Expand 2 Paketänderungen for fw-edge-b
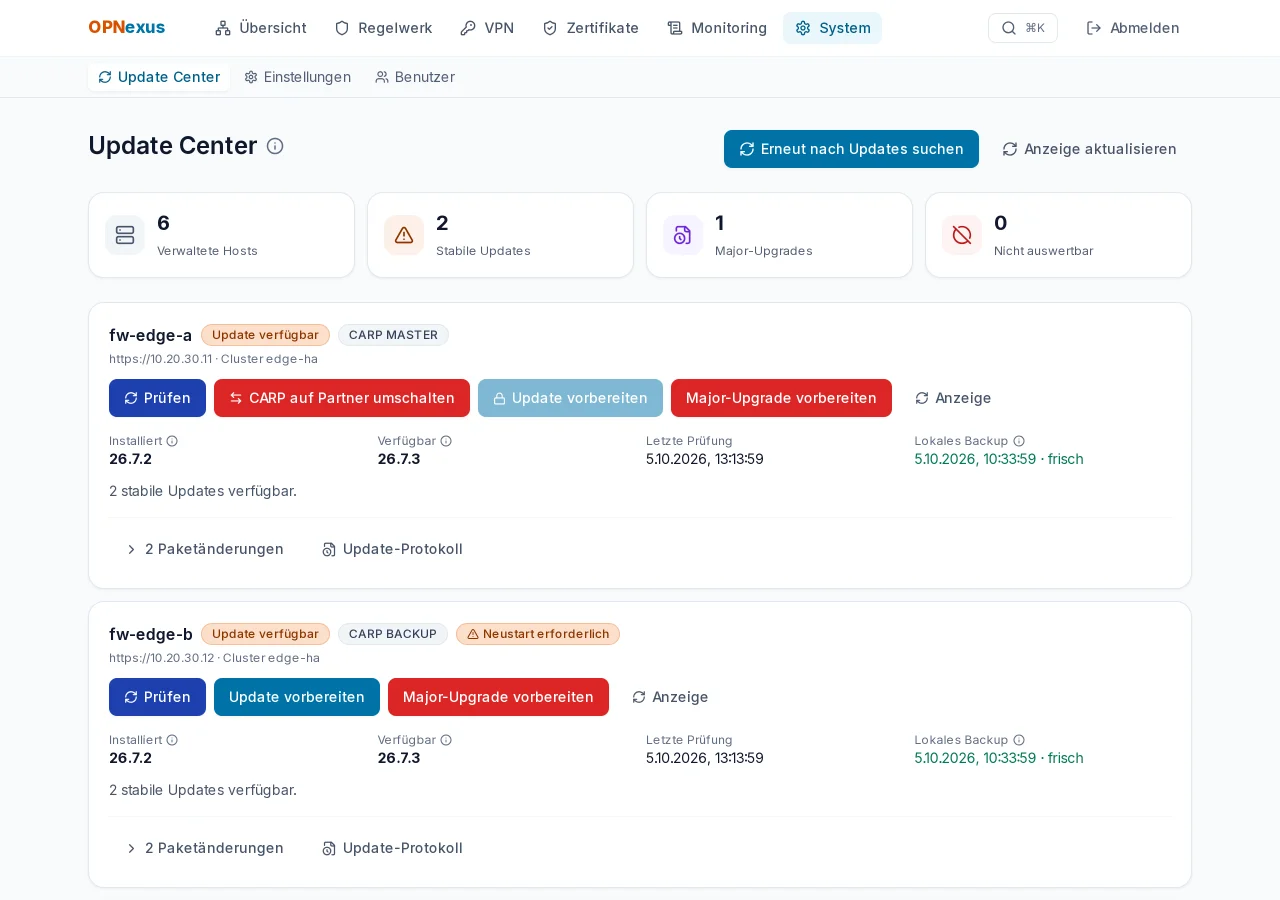The width and height of the screenshot is (1280, 900). pyautogui.click(x=205, y=848)
